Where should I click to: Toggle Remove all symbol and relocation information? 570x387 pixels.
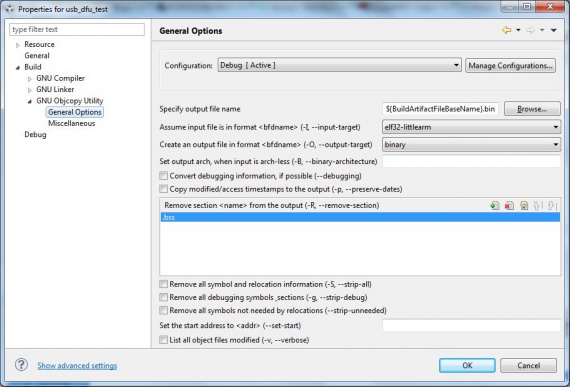164,284
